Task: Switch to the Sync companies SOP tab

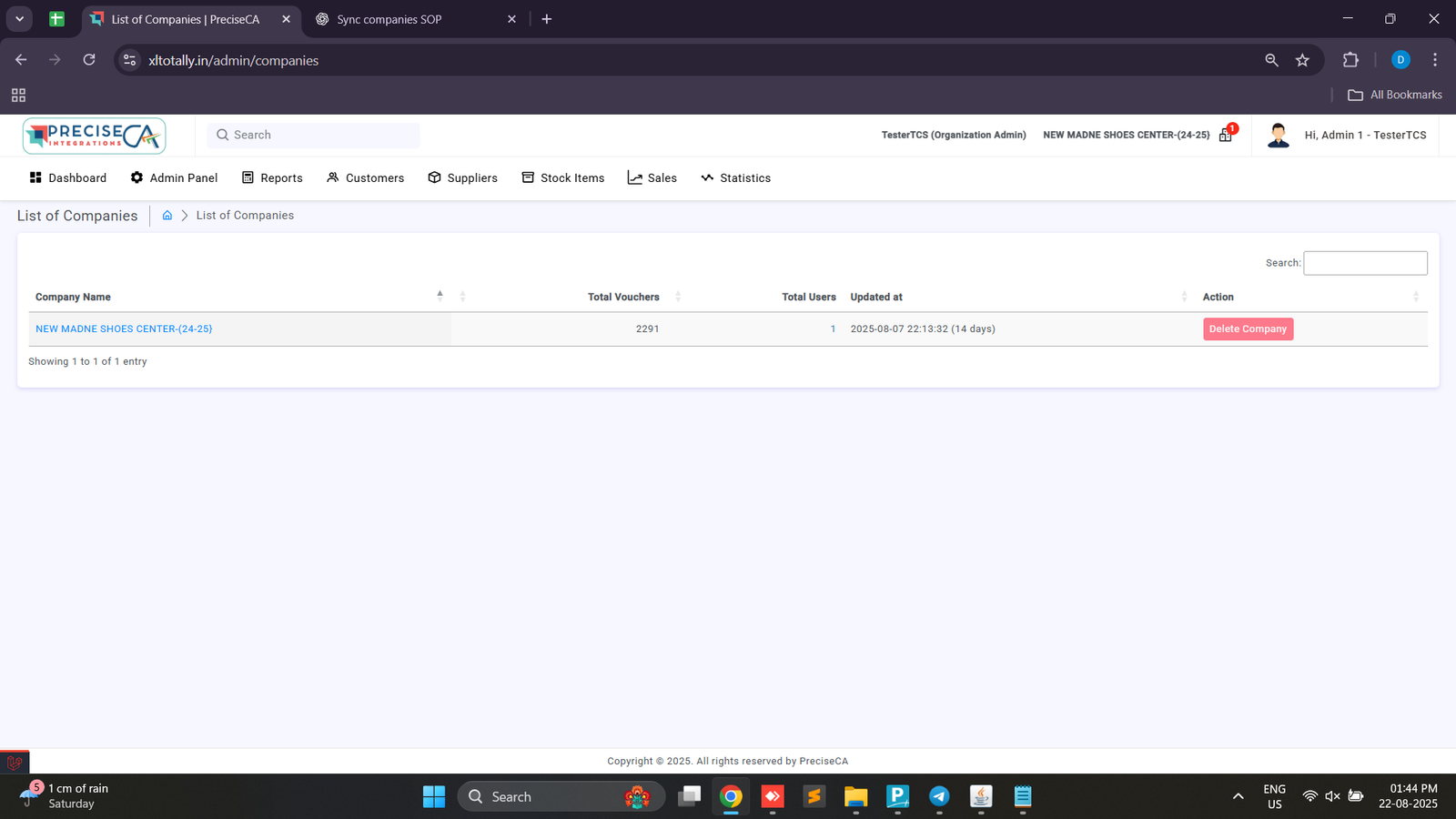Action: [389, 19]
